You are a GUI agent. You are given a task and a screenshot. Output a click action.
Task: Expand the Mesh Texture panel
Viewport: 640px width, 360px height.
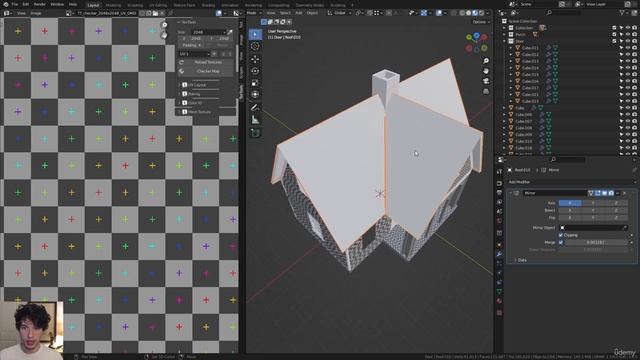180,112
